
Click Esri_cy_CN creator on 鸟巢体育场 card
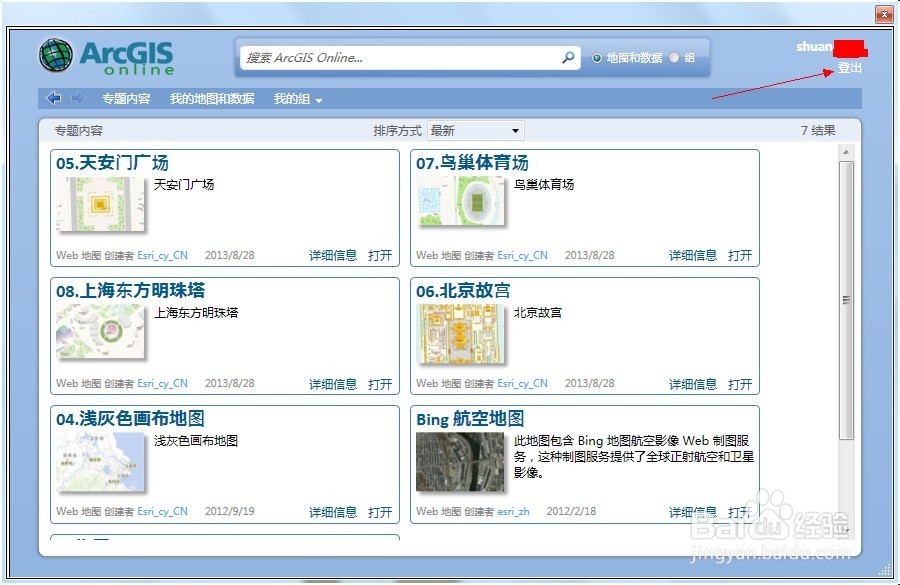pos(522,255)
